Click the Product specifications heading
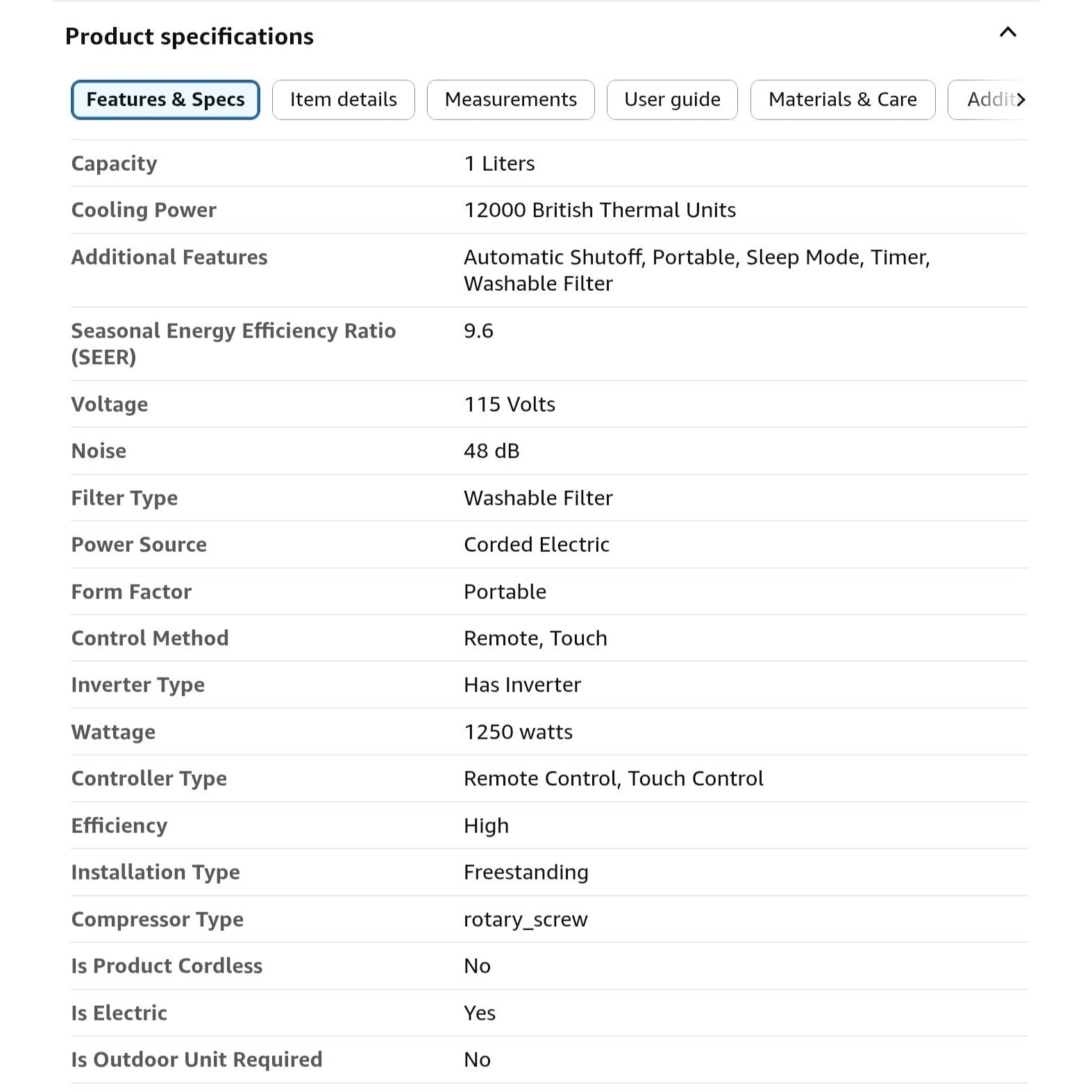The height and width of the screenshot is (1092, 1092). 189,36
